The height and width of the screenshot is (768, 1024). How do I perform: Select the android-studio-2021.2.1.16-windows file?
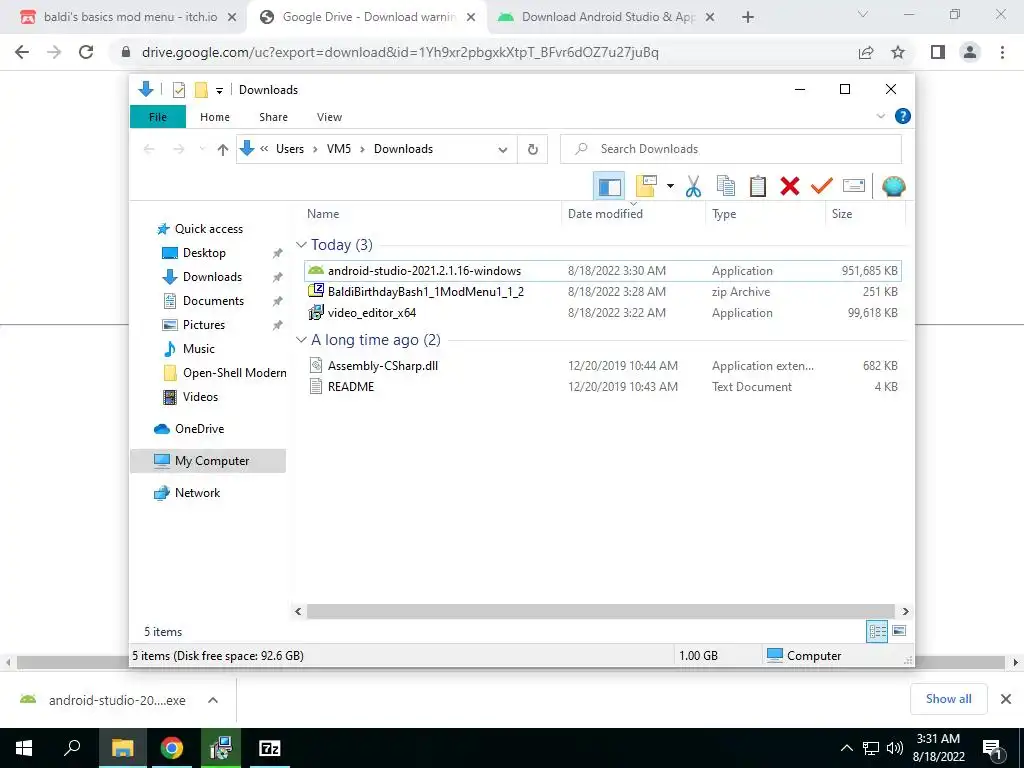[x=603, y=271]
